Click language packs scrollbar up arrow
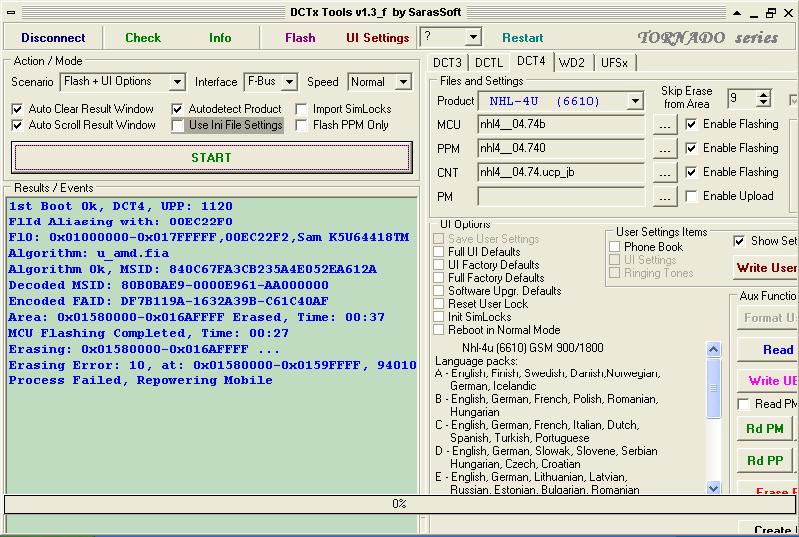 click(x=713, y=349)
